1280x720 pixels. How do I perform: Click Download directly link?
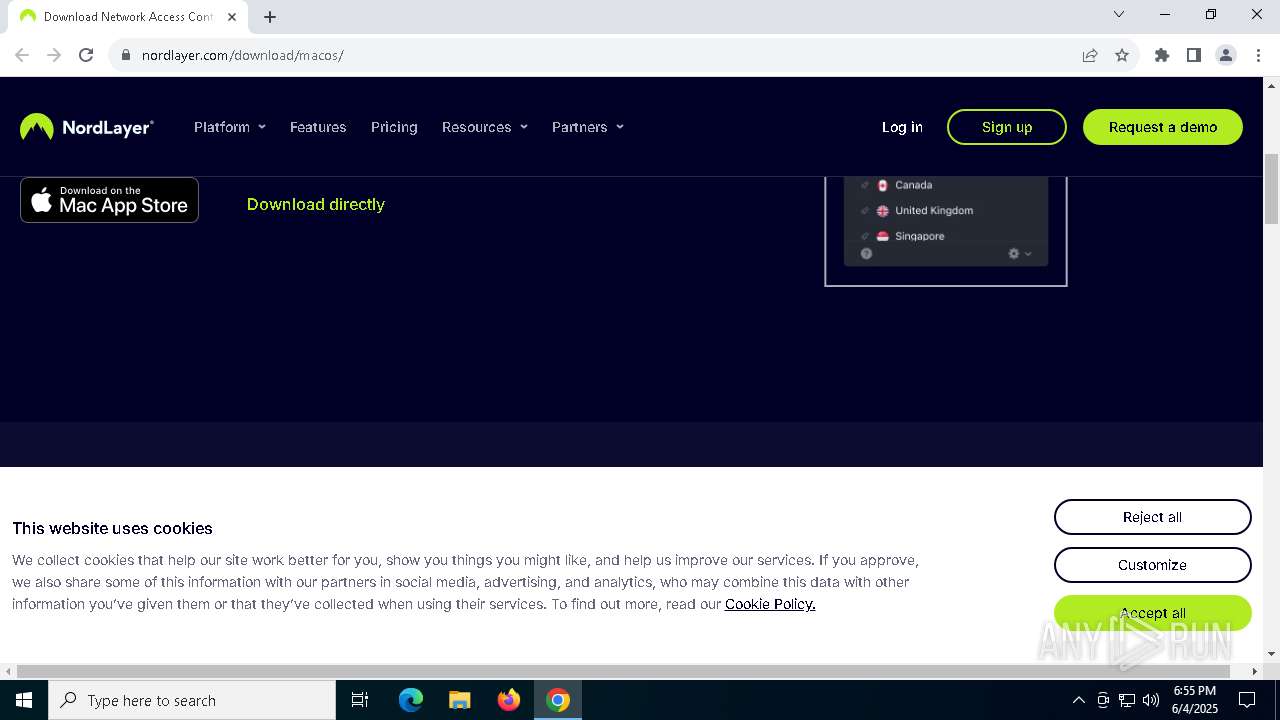coord(316,204)
